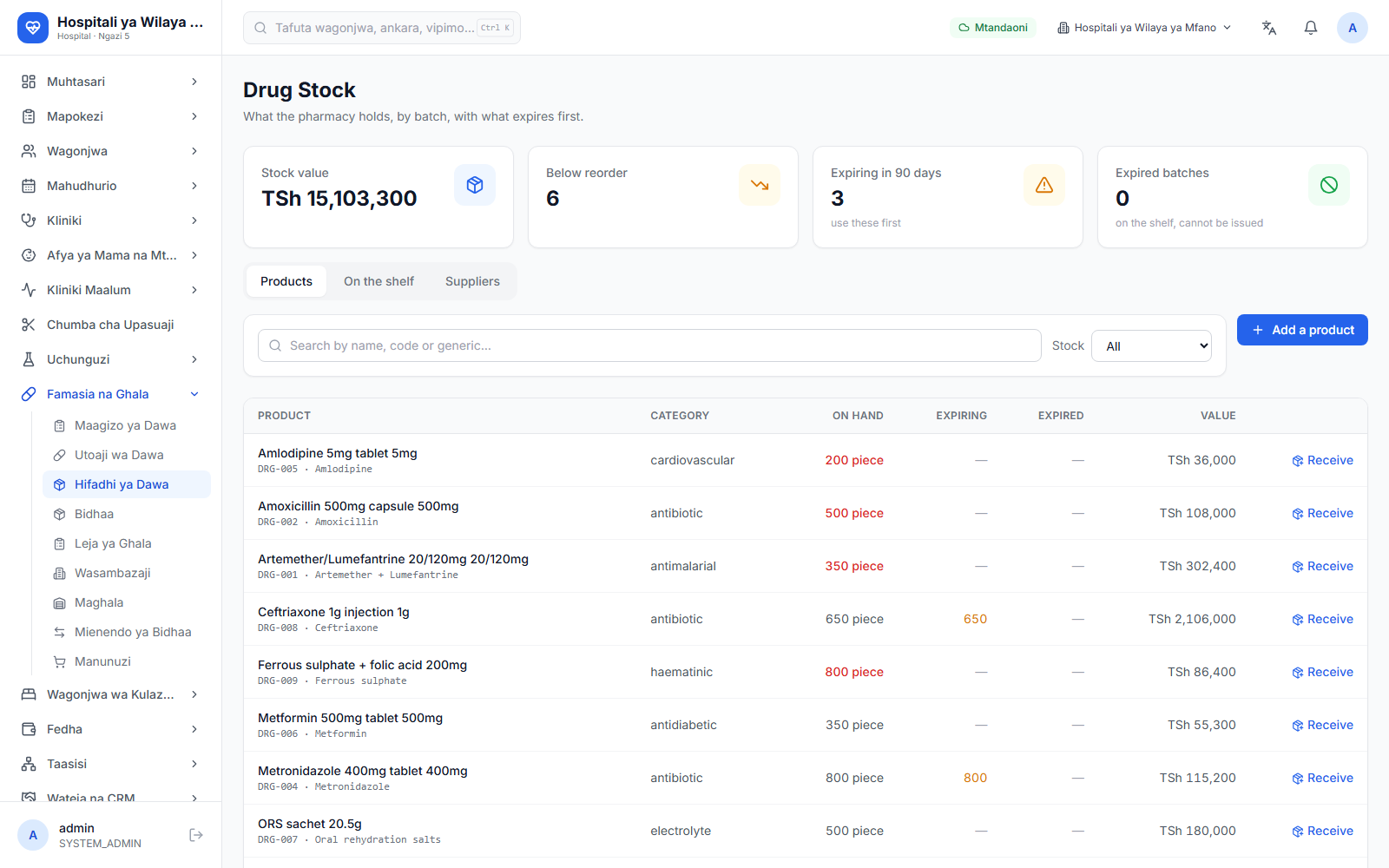Receive stock for Metformin 500mg tablet
This screenshot has width=1389, height=868.
tap(1322, 725)
